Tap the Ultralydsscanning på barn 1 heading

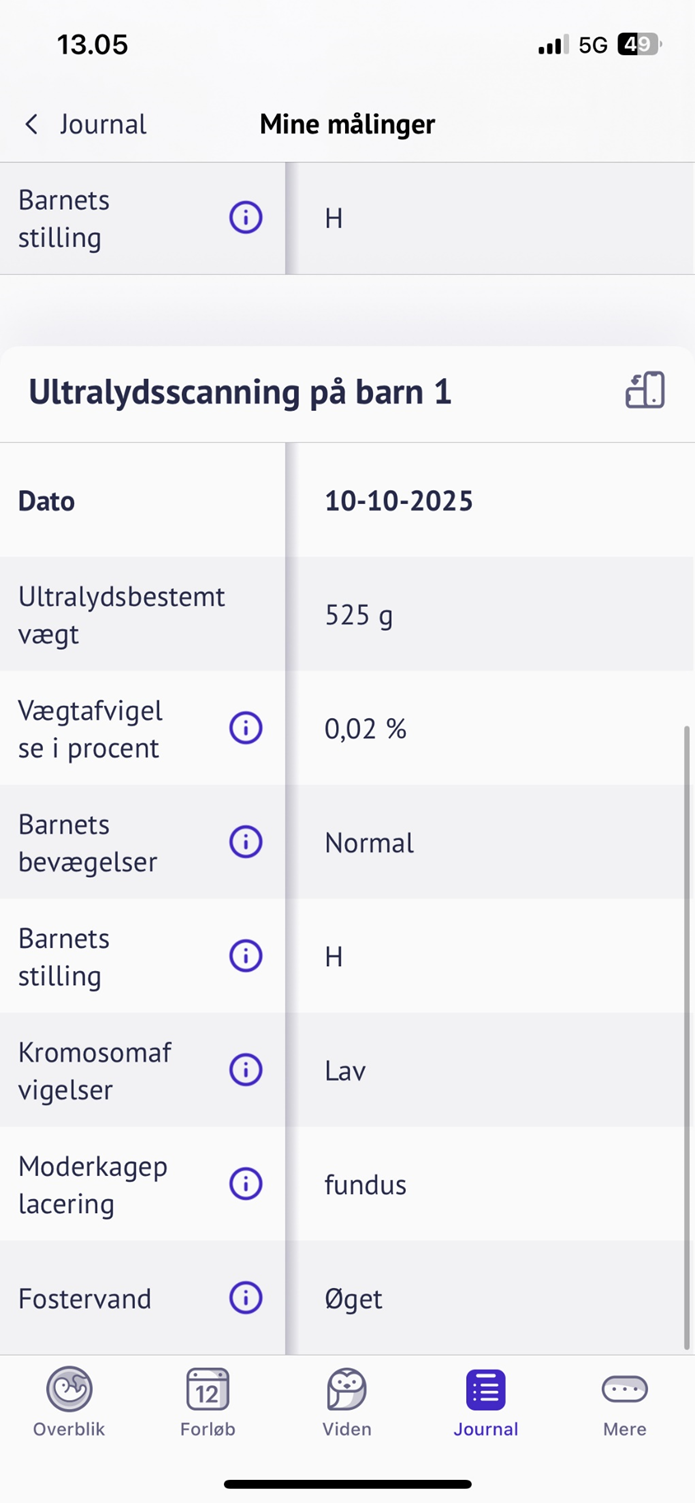tap(240, 392)
